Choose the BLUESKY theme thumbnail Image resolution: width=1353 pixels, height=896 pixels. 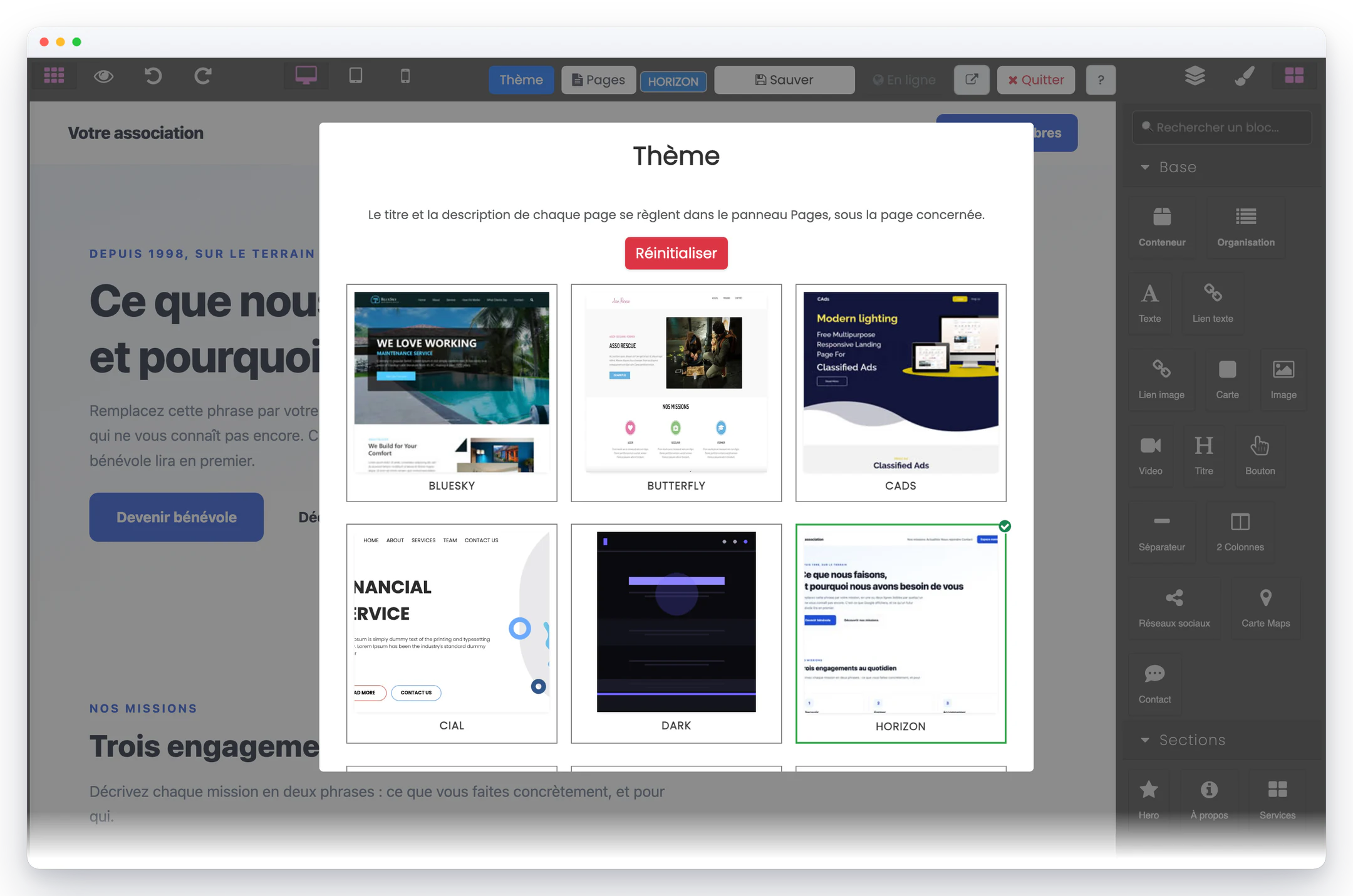click(x=452, y=393)
